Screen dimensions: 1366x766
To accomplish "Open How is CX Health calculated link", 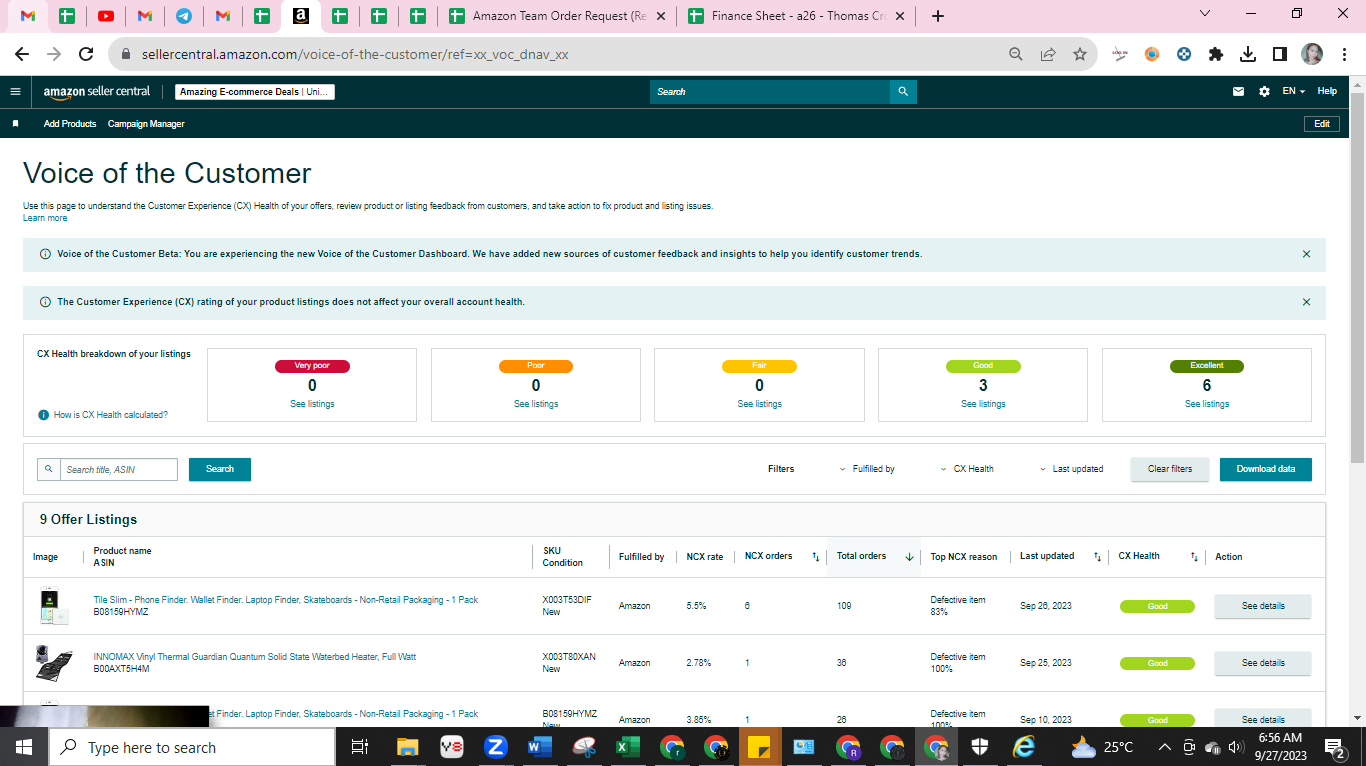I will 111,414.
